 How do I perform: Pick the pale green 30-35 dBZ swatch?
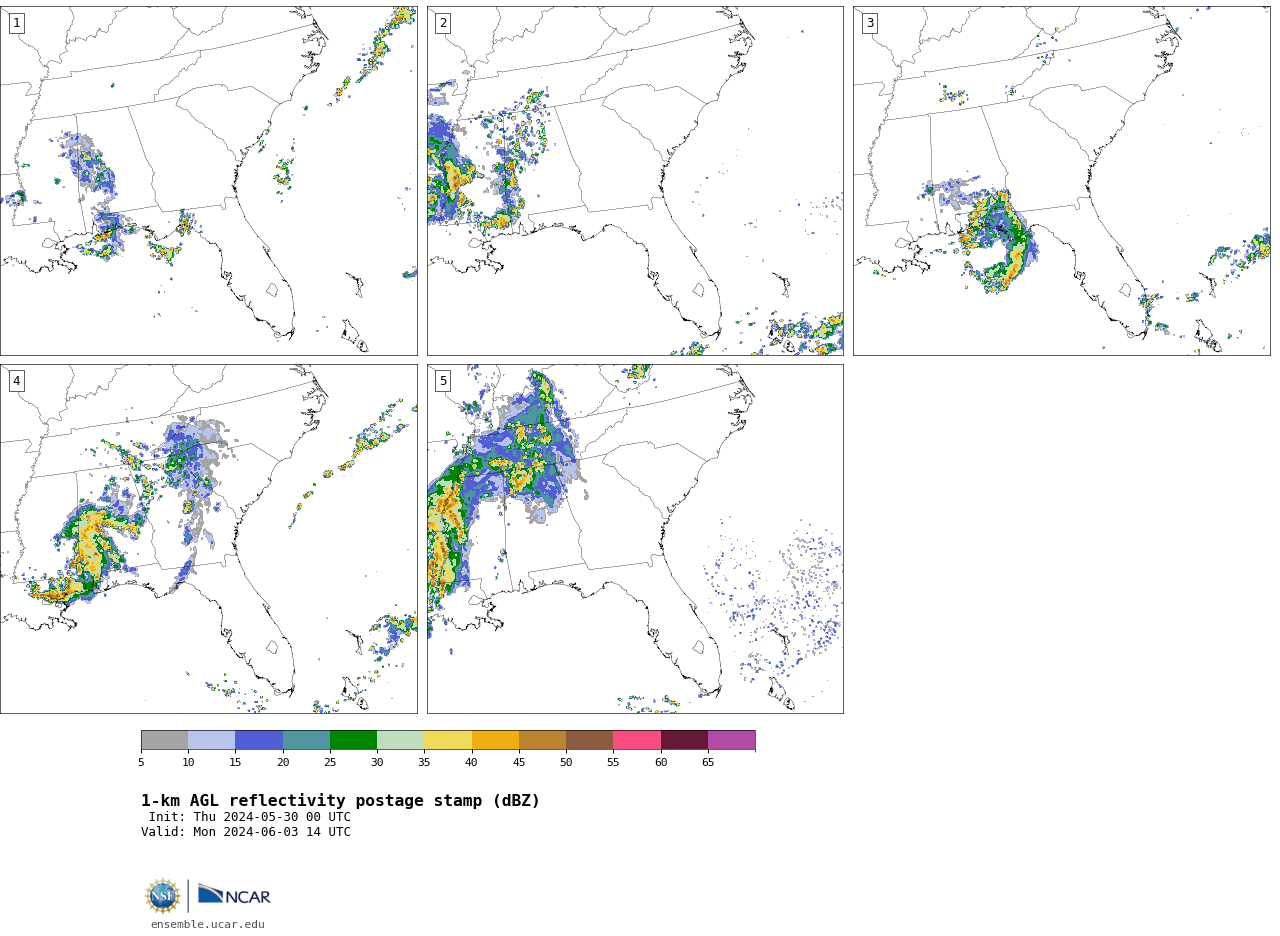point(400,740)
